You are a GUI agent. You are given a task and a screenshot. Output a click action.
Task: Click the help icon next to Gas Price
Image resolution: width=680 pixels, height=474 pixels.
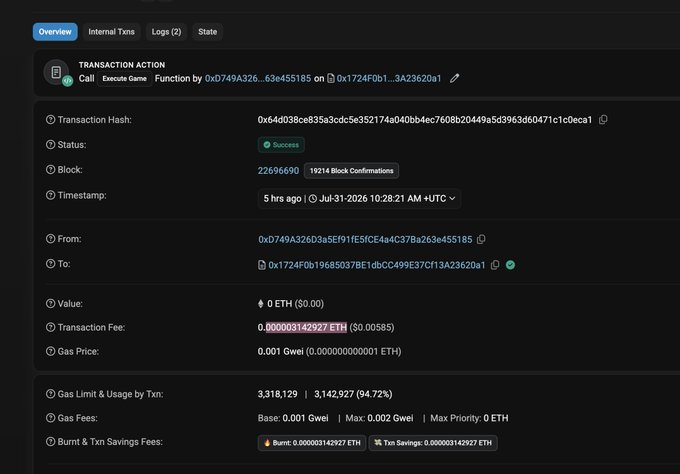click(x=50, y=351)
